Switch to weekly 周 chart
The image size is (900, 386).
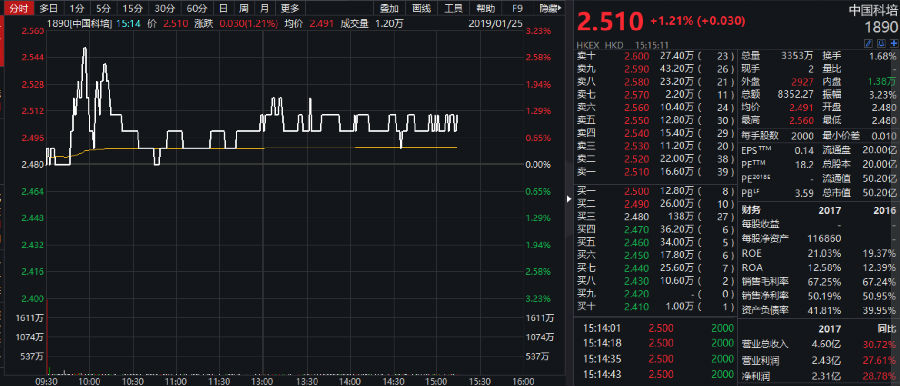tap(243, 8)
